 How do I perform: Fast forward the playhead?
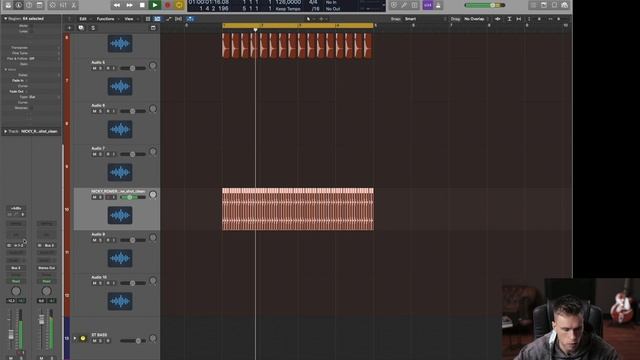(129, 5)
